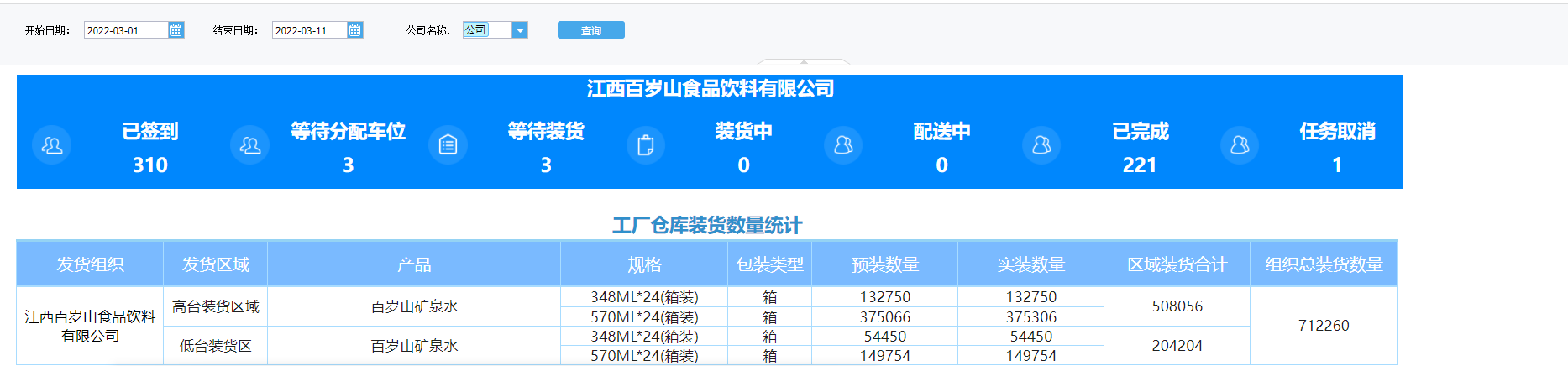Click the 装货中 status label
This screenshot has width=1568, height=366.
pyautogui.click(x=744, y=132)
